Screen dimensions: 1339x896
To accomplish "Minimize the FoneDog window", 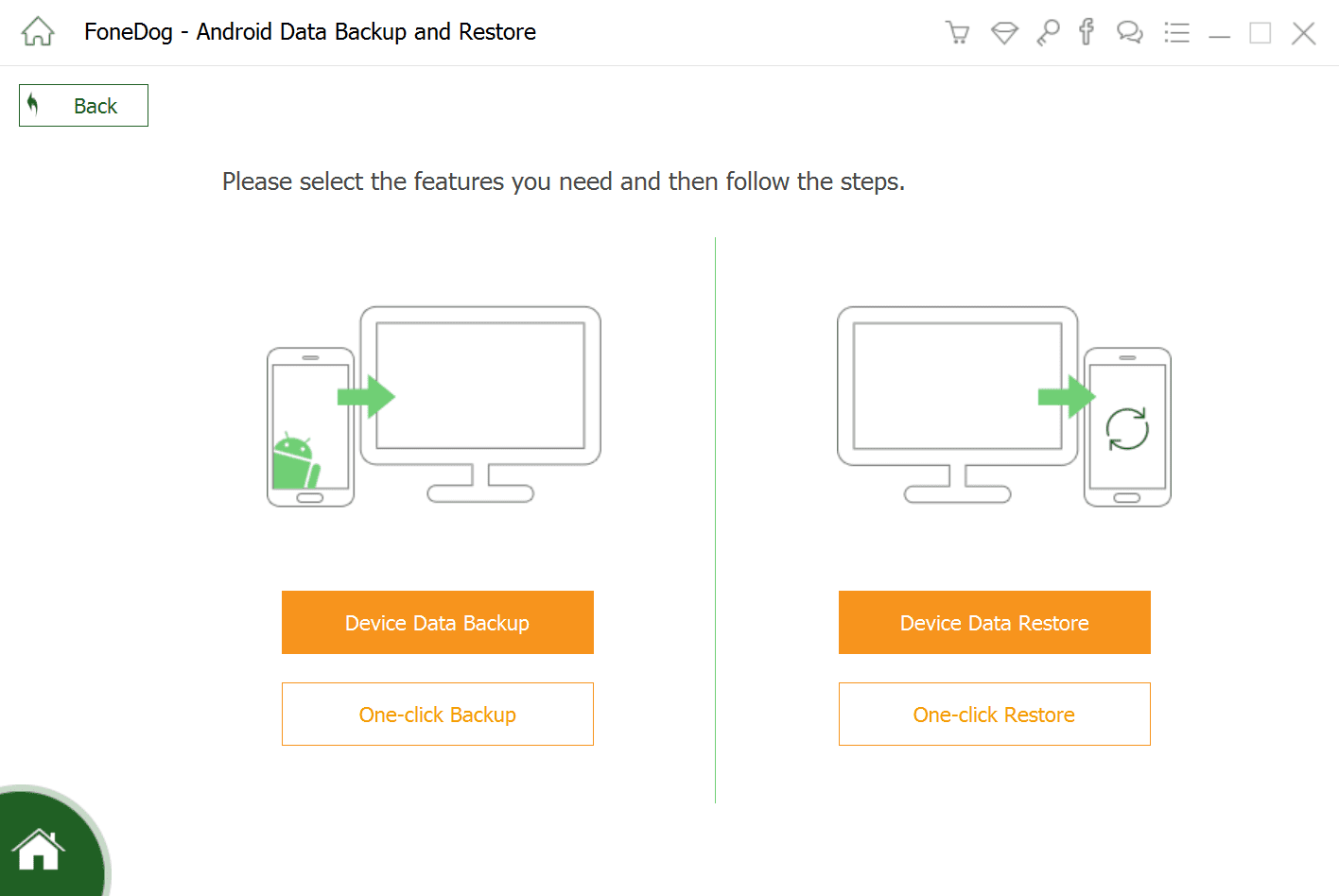I will 1220,34.
